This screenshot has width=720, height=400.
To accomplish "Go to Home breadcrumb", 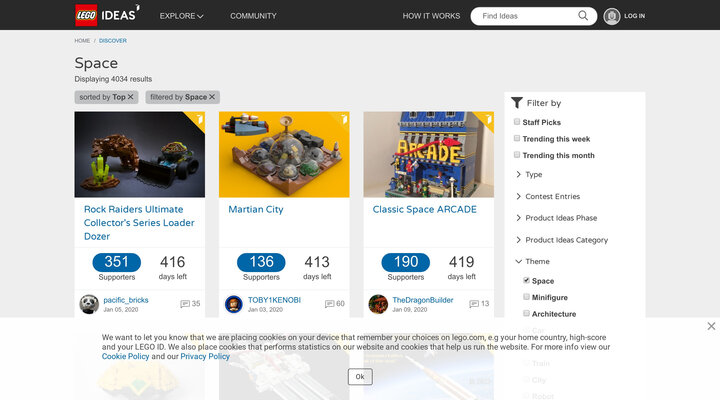I will click(83, 40).
